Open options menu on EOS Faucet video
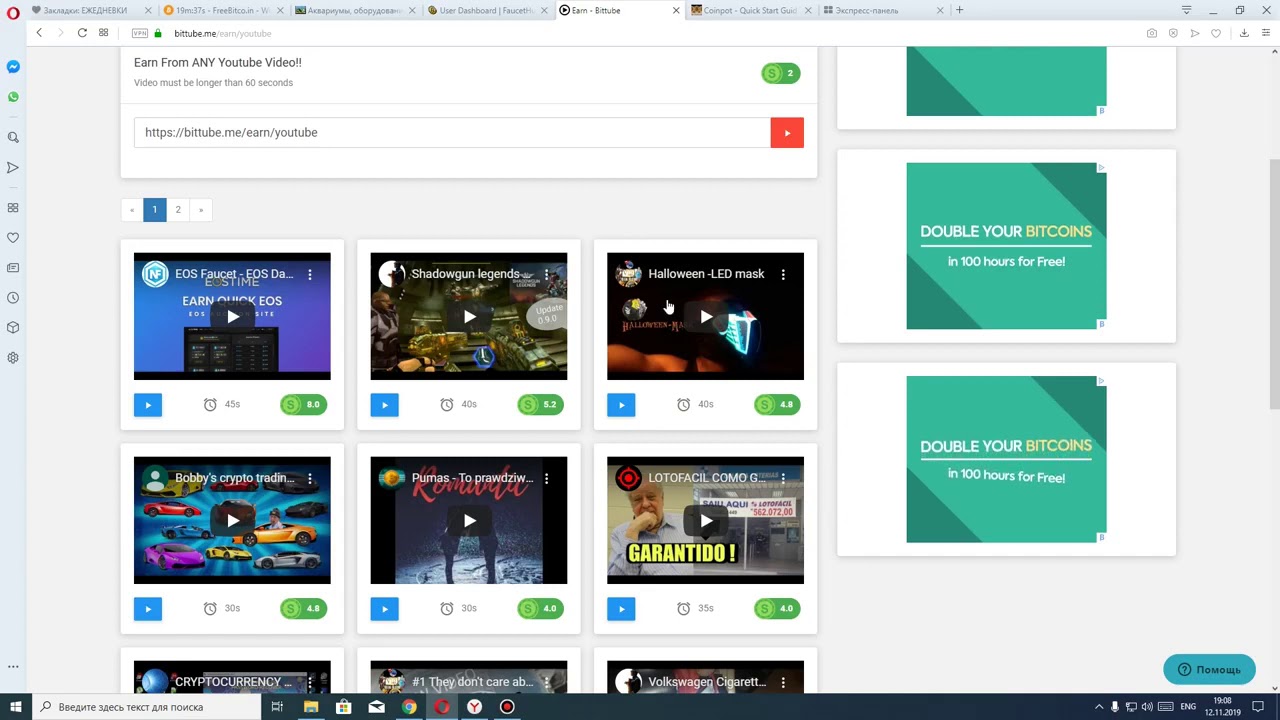1280x720 pixels. pos(310,274)
